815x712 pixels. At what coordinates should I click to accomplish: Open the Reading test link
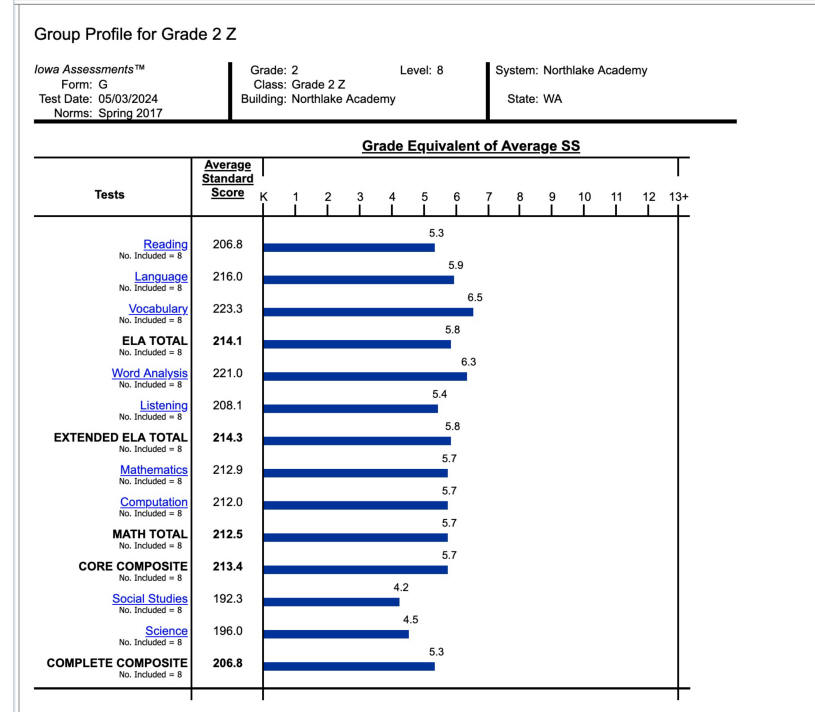tap(165, 244)
